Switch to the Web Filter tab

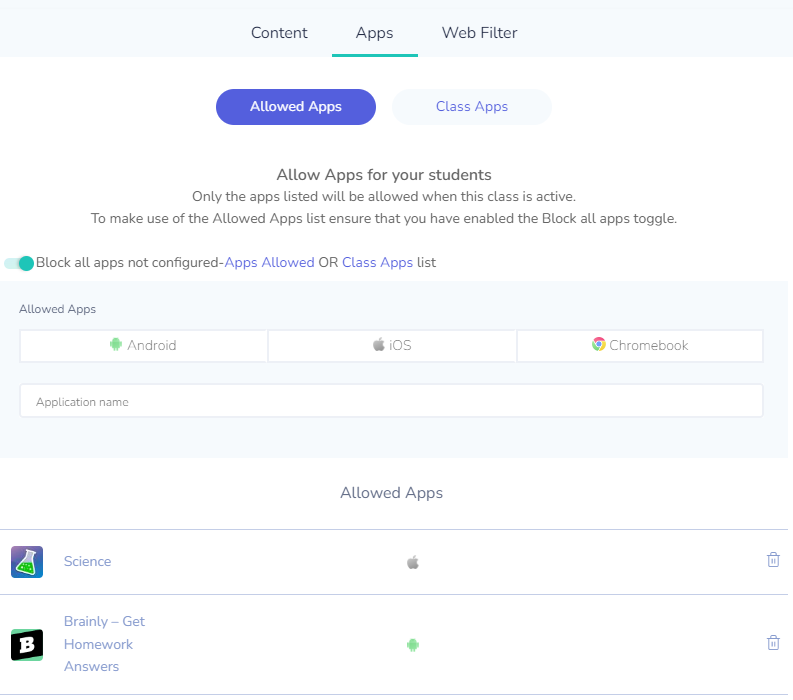[479, 33]
